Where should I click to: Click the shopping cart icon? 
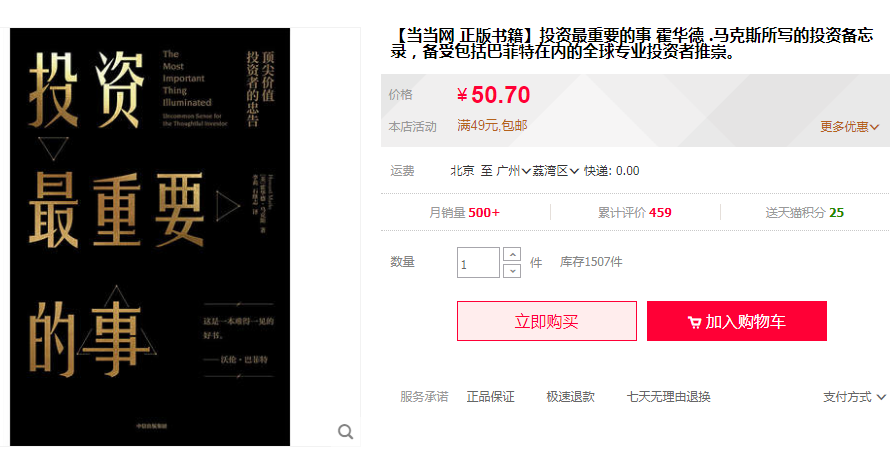pos(694,322)
